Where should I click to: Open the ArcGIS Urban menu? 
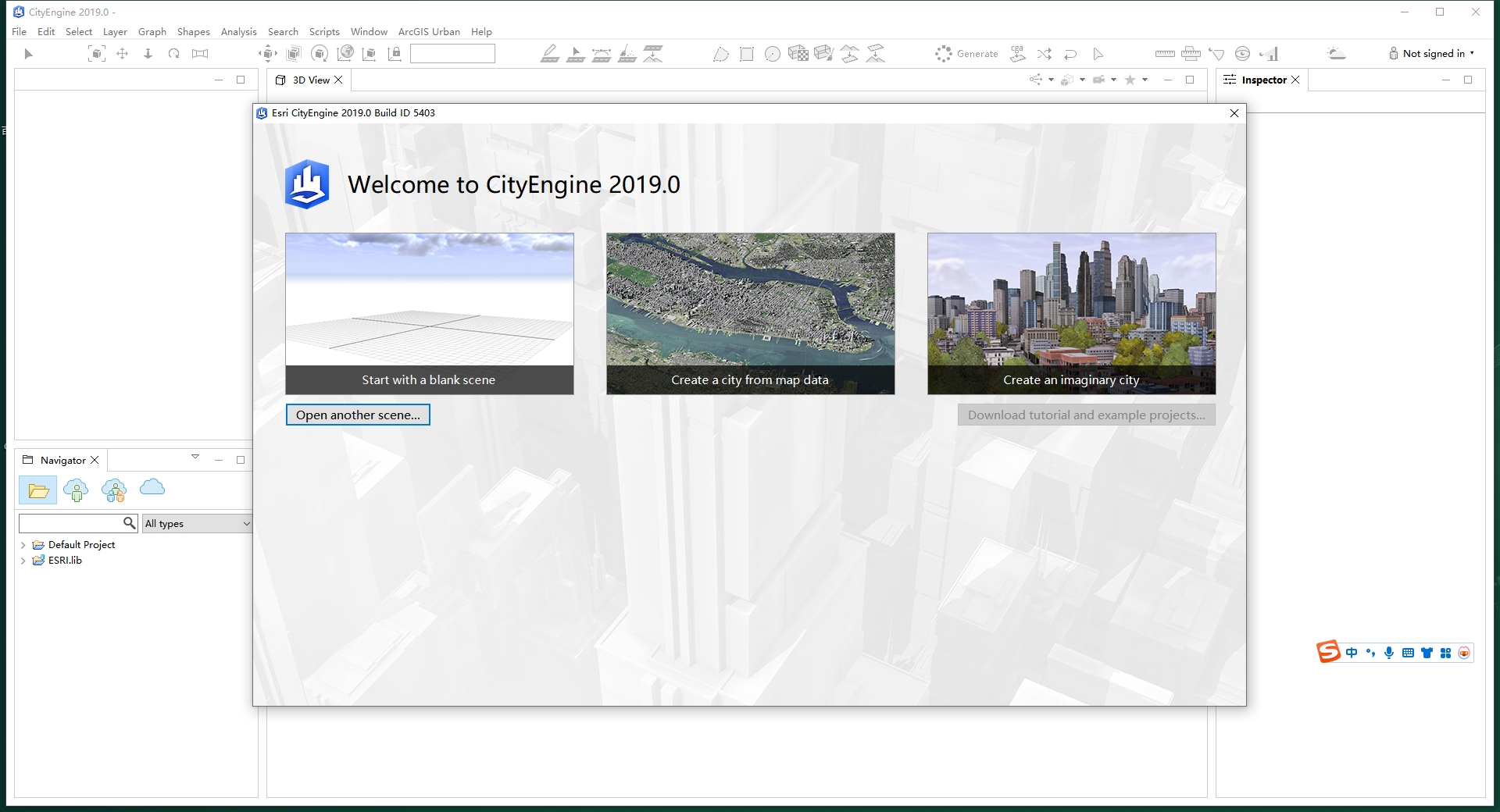429,32
